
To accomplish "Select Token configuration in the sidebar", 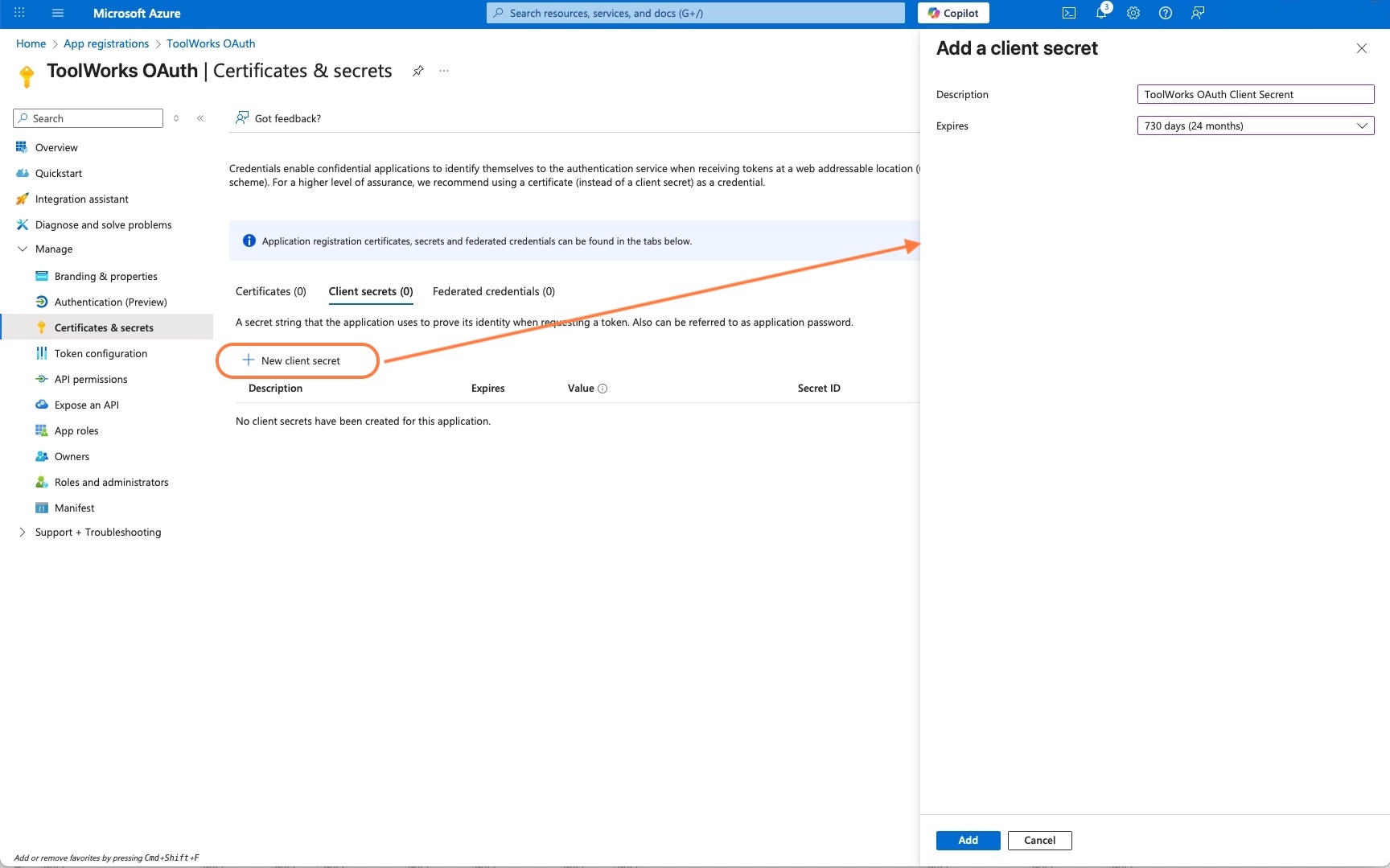I will (100, 353).
